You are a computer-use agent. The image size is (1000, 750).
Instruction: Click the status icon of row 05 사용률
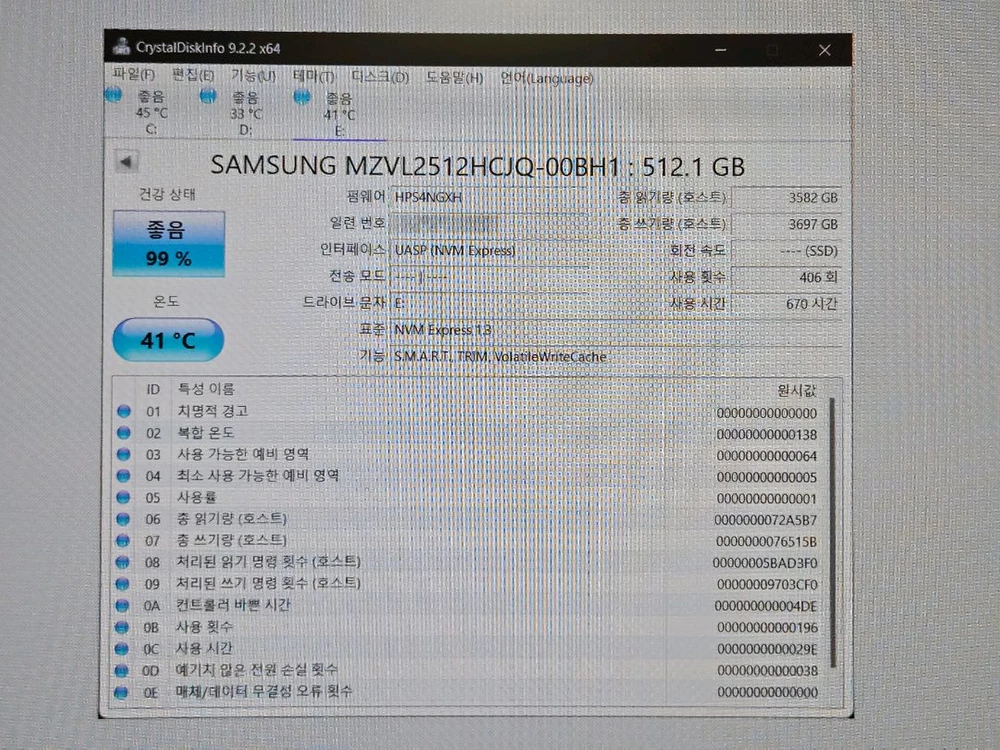[123, 497]
